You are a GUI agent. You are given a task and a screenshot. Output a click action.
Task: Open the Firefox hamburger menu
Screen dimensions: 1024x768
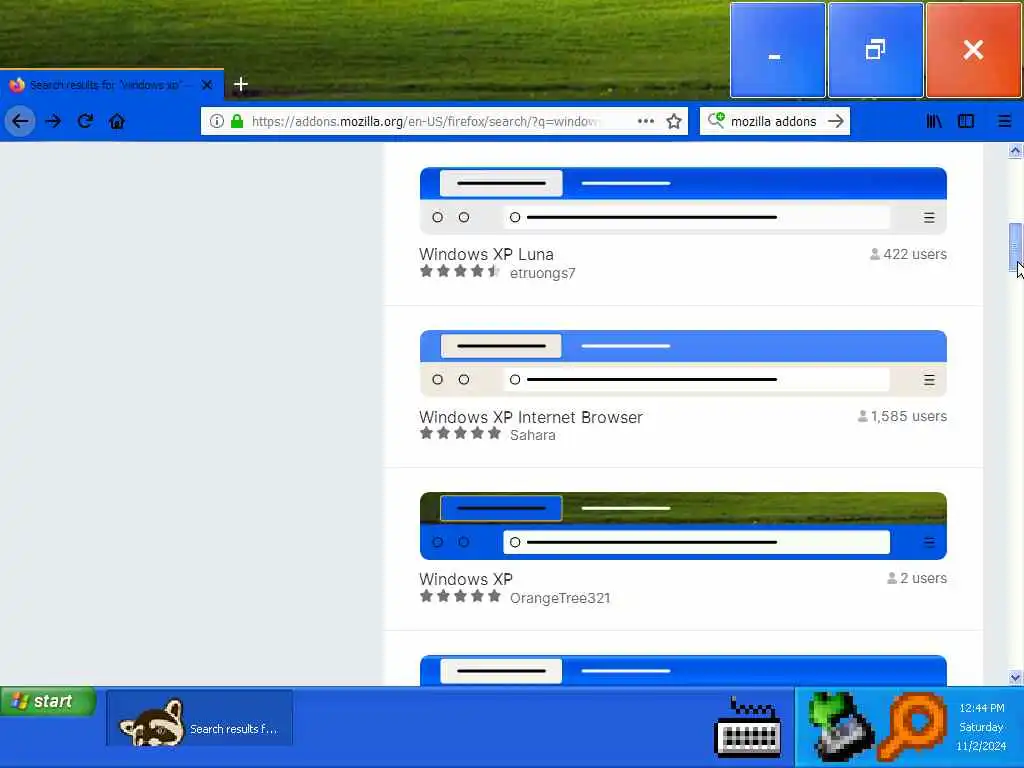pyautogui.click(x=1004, y=121)
